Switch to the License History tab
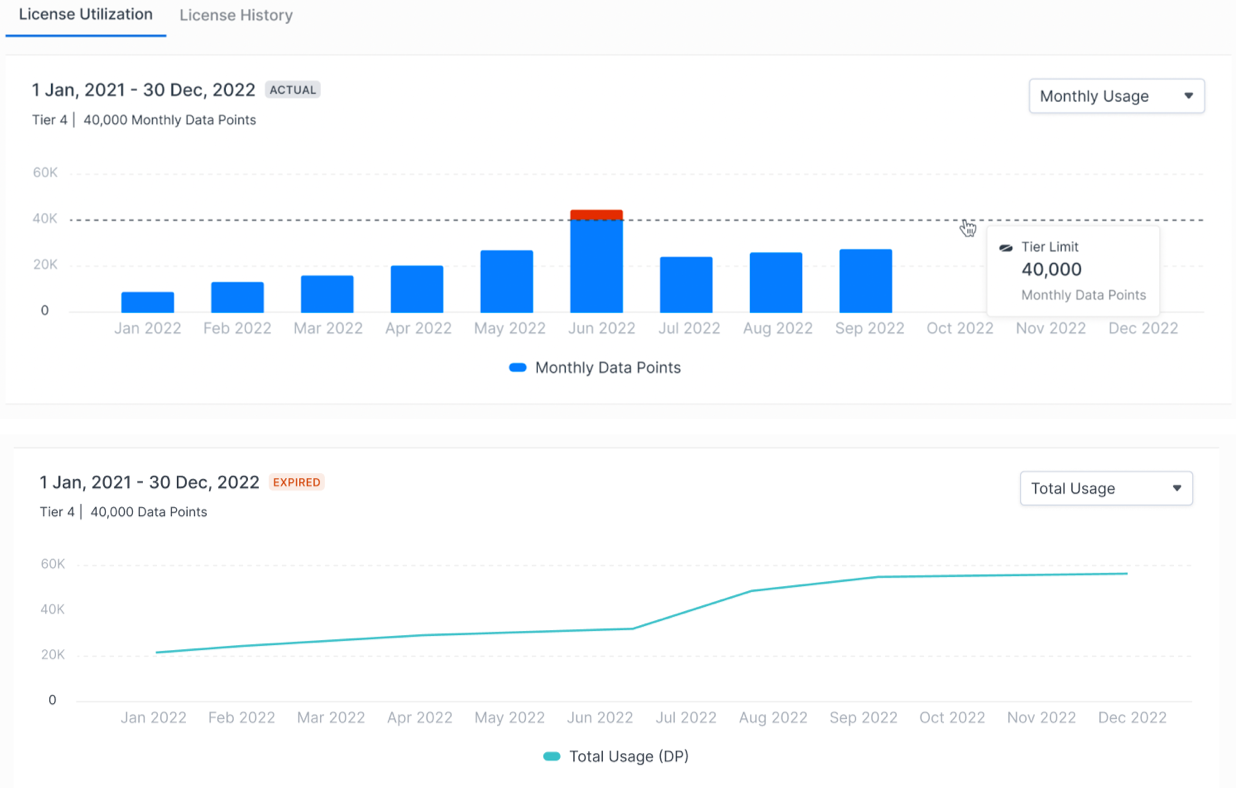This screenshot has width=1236, height=788. (x=236, y=16)
